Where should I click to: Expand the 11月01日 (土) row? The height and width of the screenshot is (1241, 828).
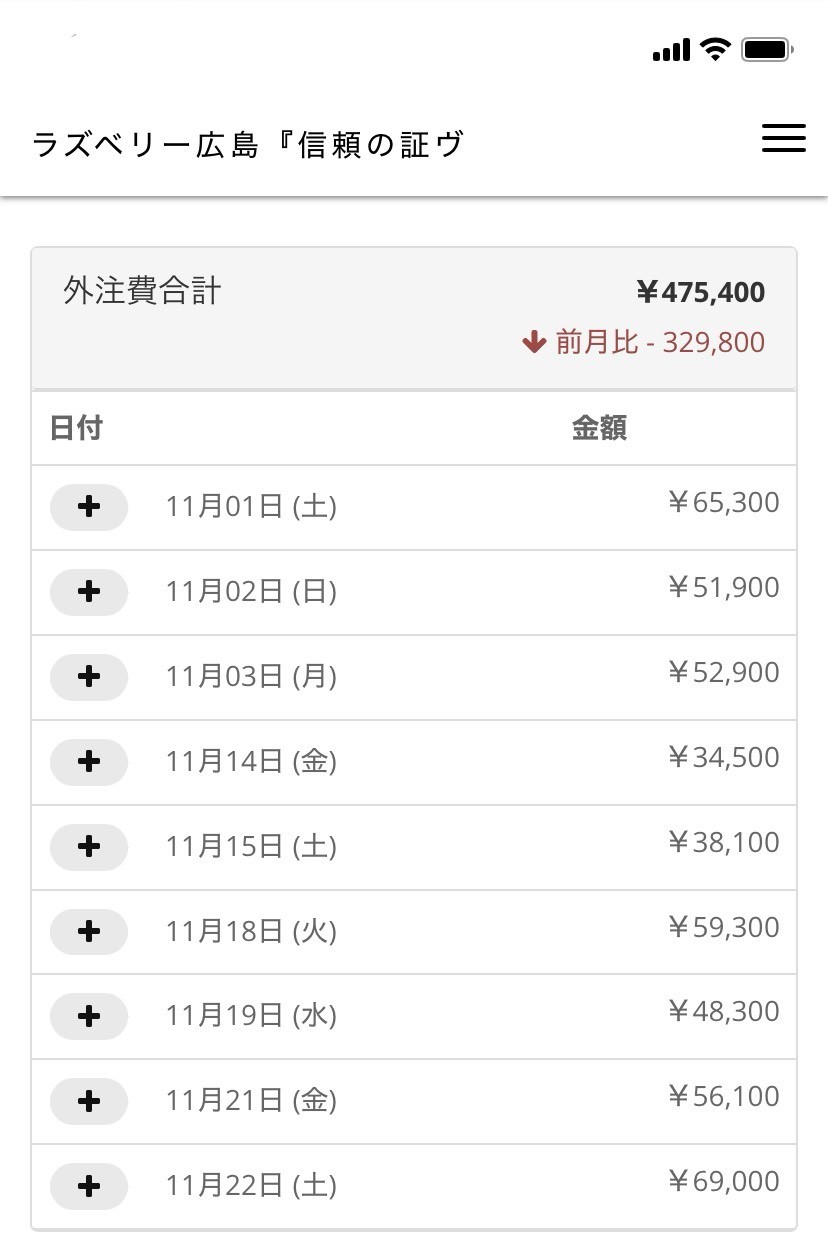point(89,507)
